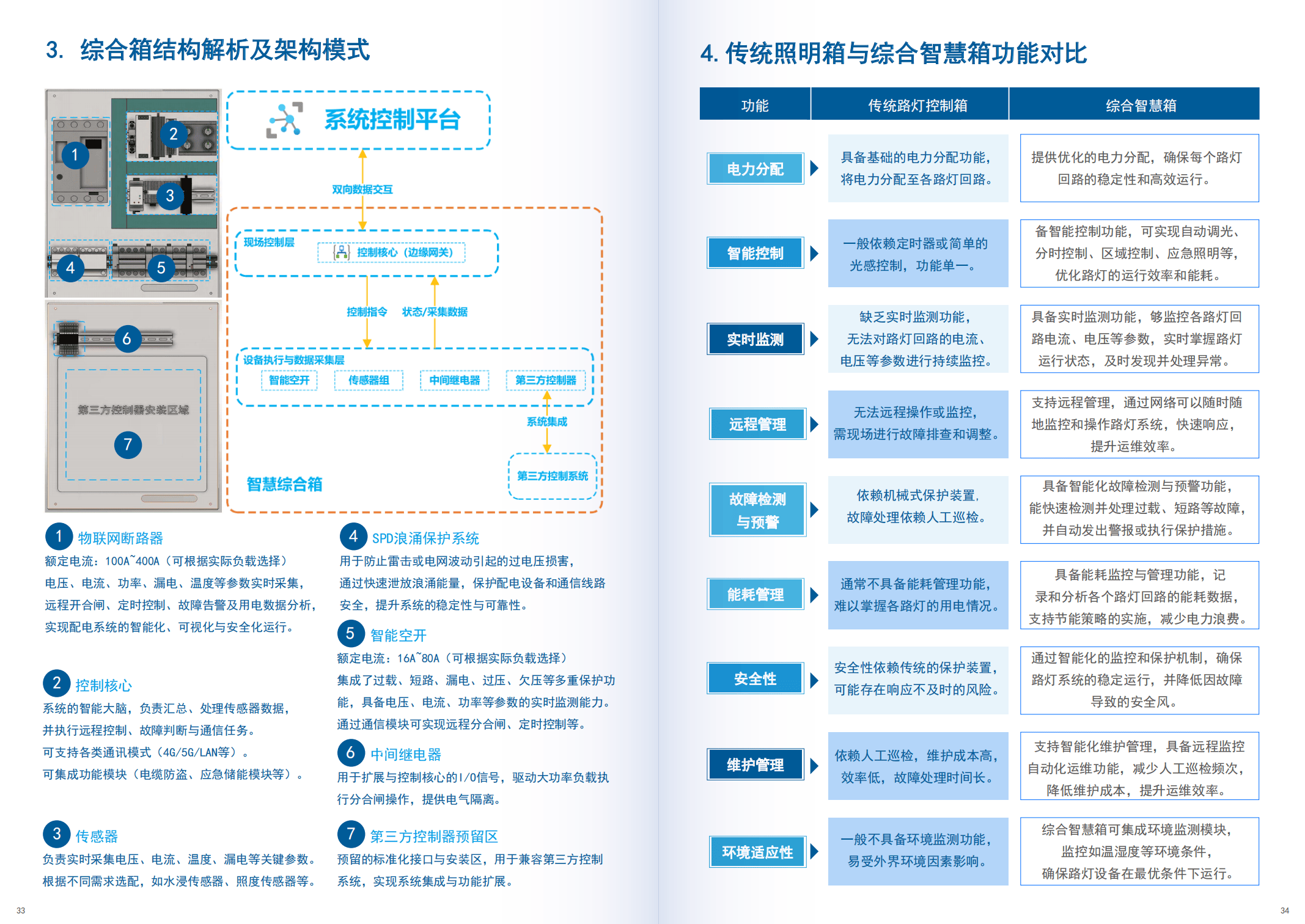Image resolution: width=1305 pixels, height=924 pixels.
Task: Click the edge gateway control core icon
Action: (x=341, y=252)
